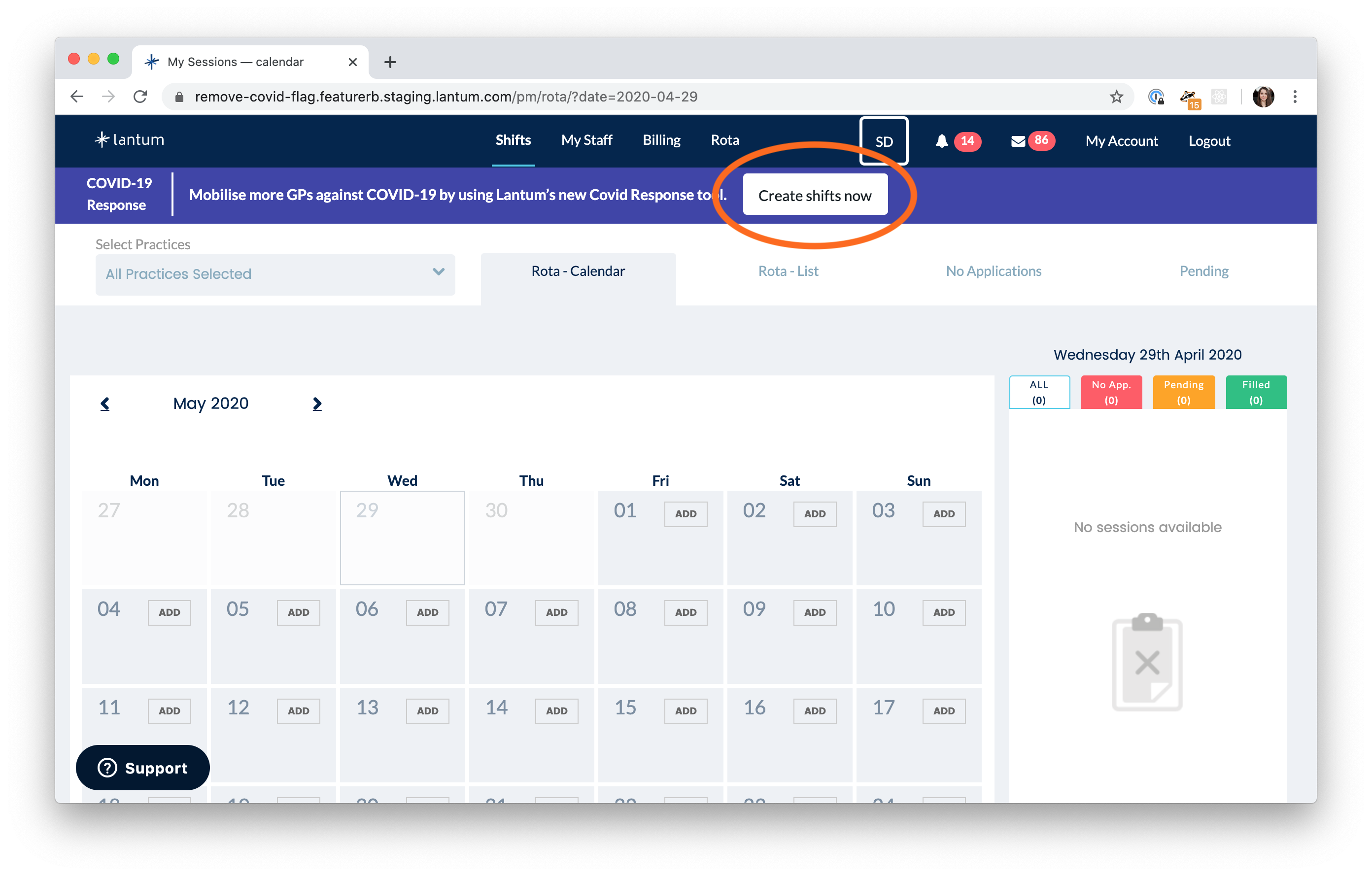The image size is (1372, 876).
Task: Expand the All Practices Selected dropdown
Action: (x=275, y=274)
